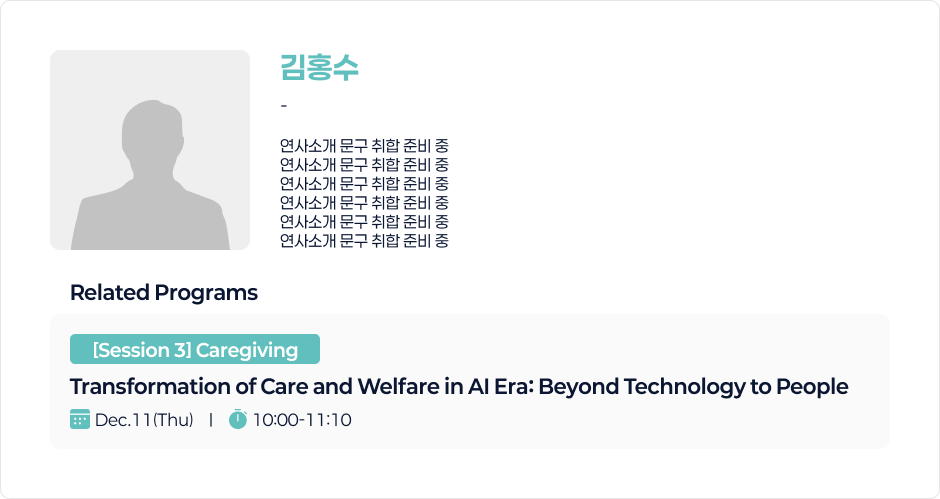Click the stopwatch icon before 10:00-11:10
940x499 pixels.
pos(238,419)
